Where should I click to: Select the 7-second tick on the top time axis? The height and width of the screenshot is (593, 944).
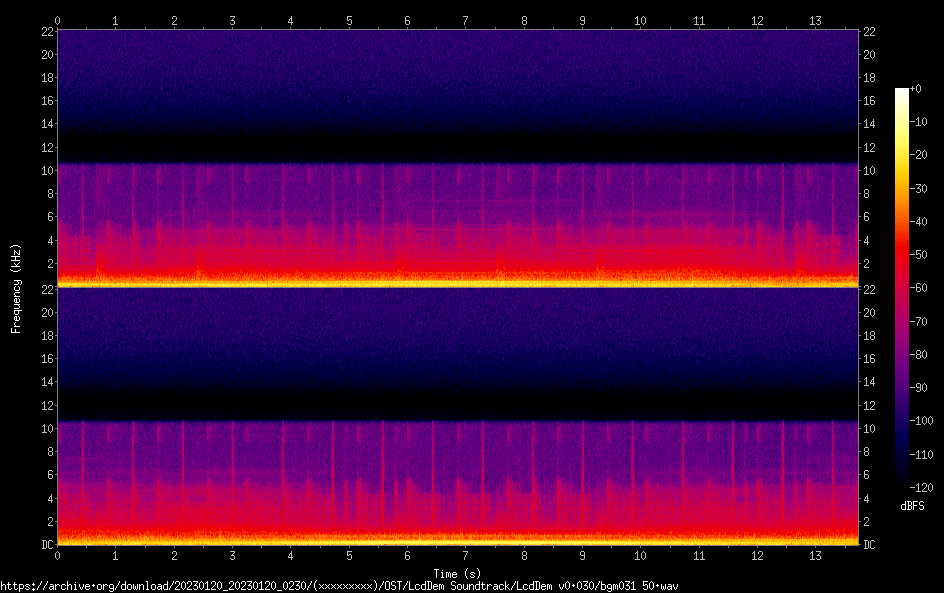465,20
